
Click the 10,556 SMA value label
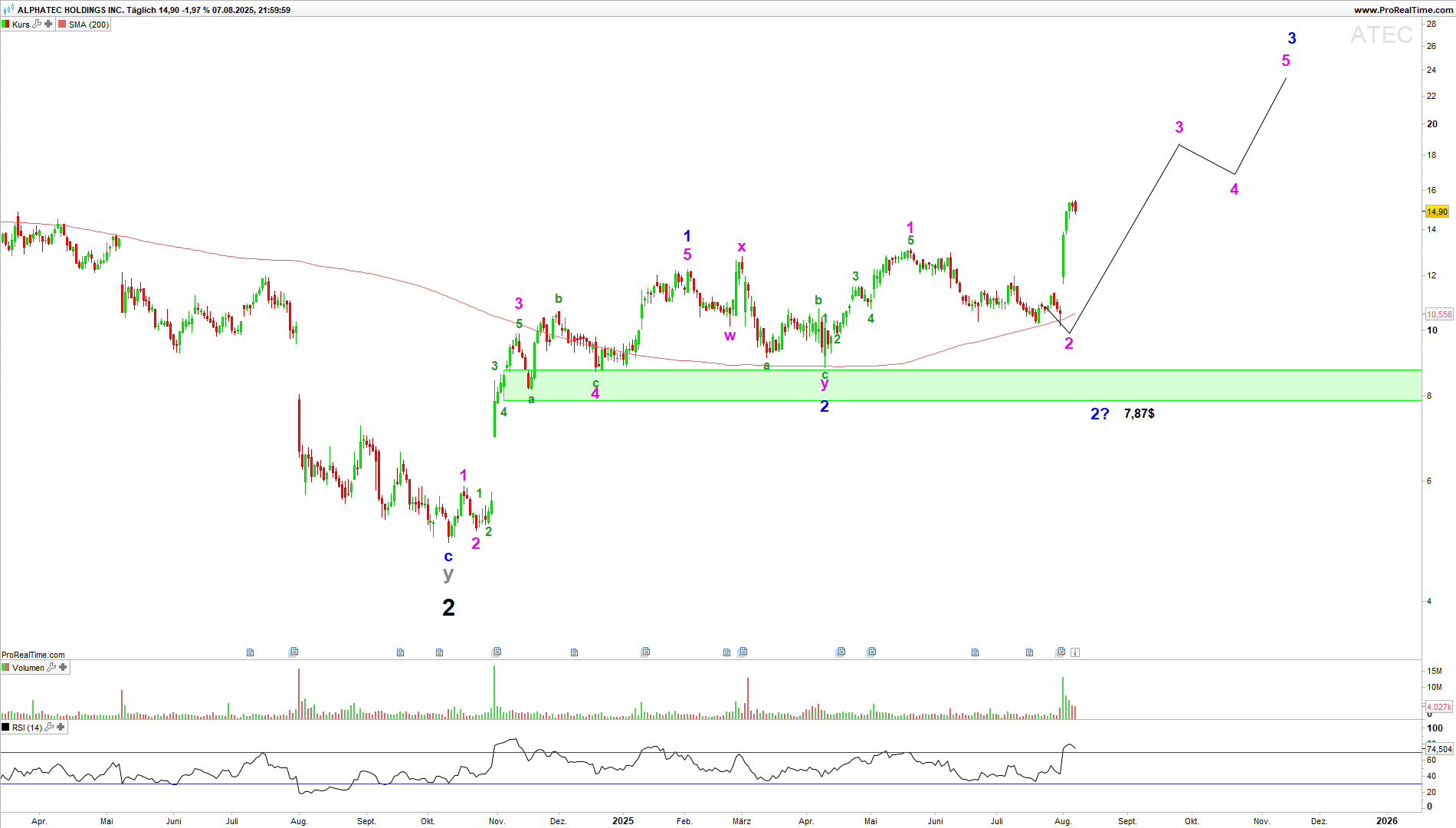[x=1438, y=314]
